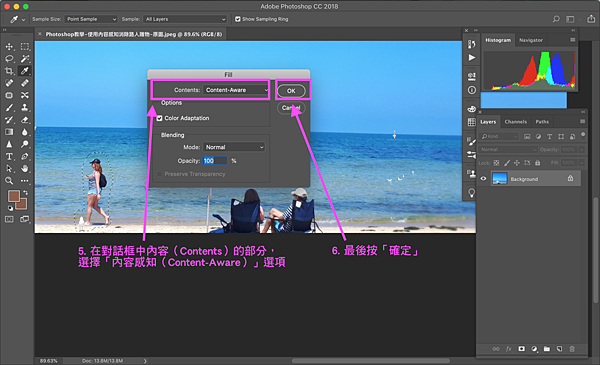
Task: Toggle pixel layer filter
Action: point(527,137)
